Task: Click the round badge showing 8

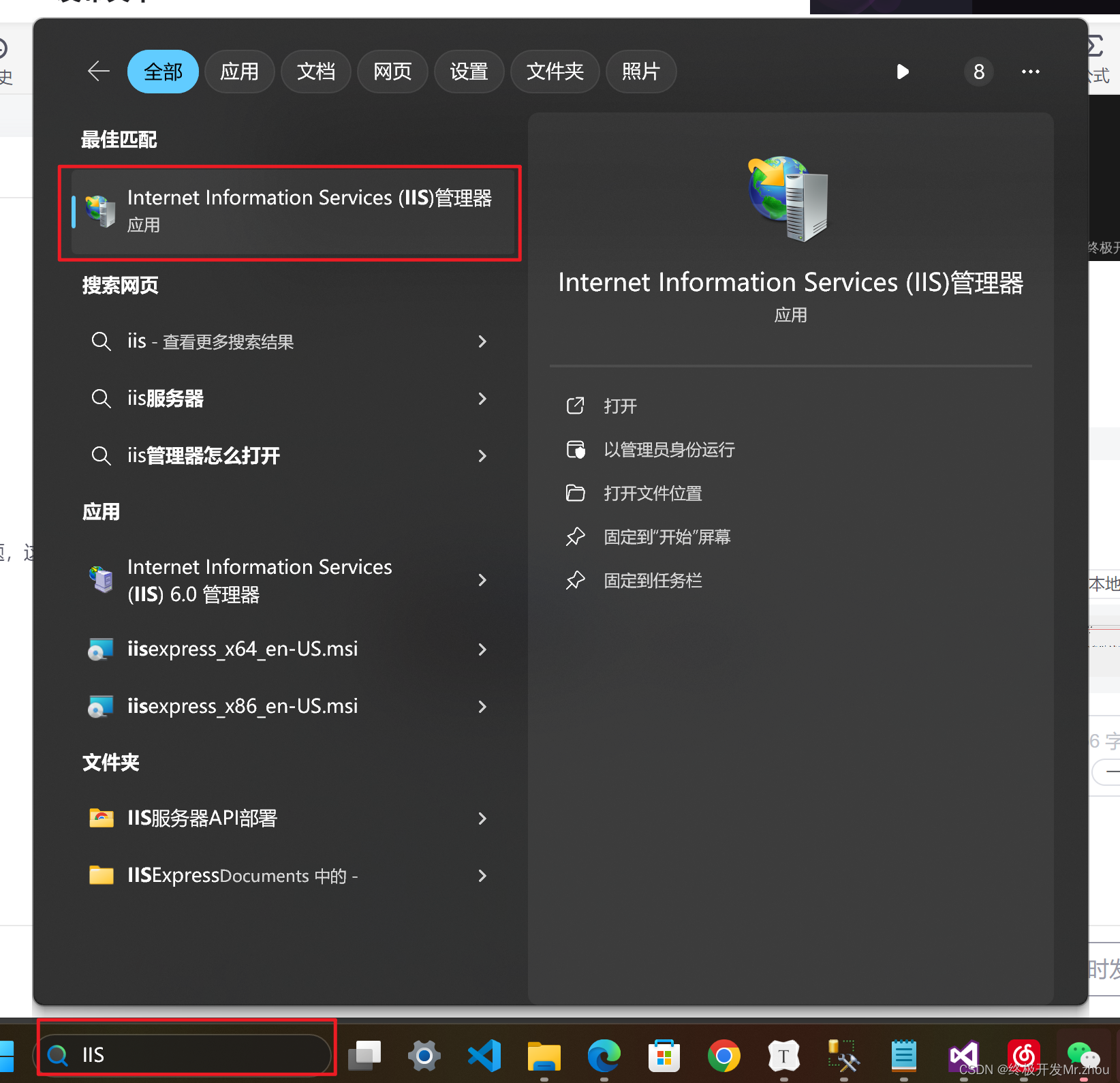Action: (978, 72)
